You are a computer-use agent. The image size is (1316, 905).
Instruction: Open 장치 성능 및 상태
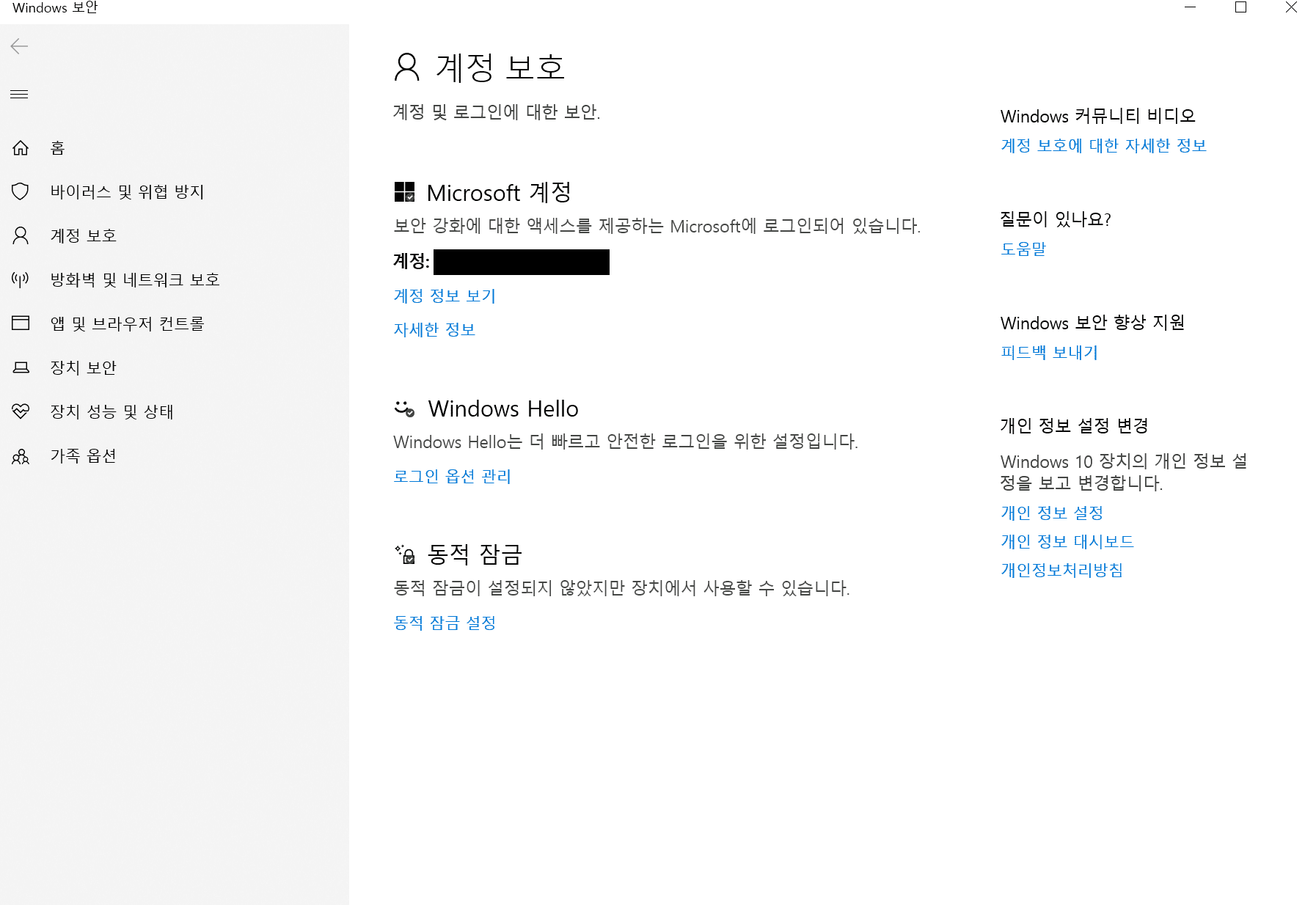point(112,412)
